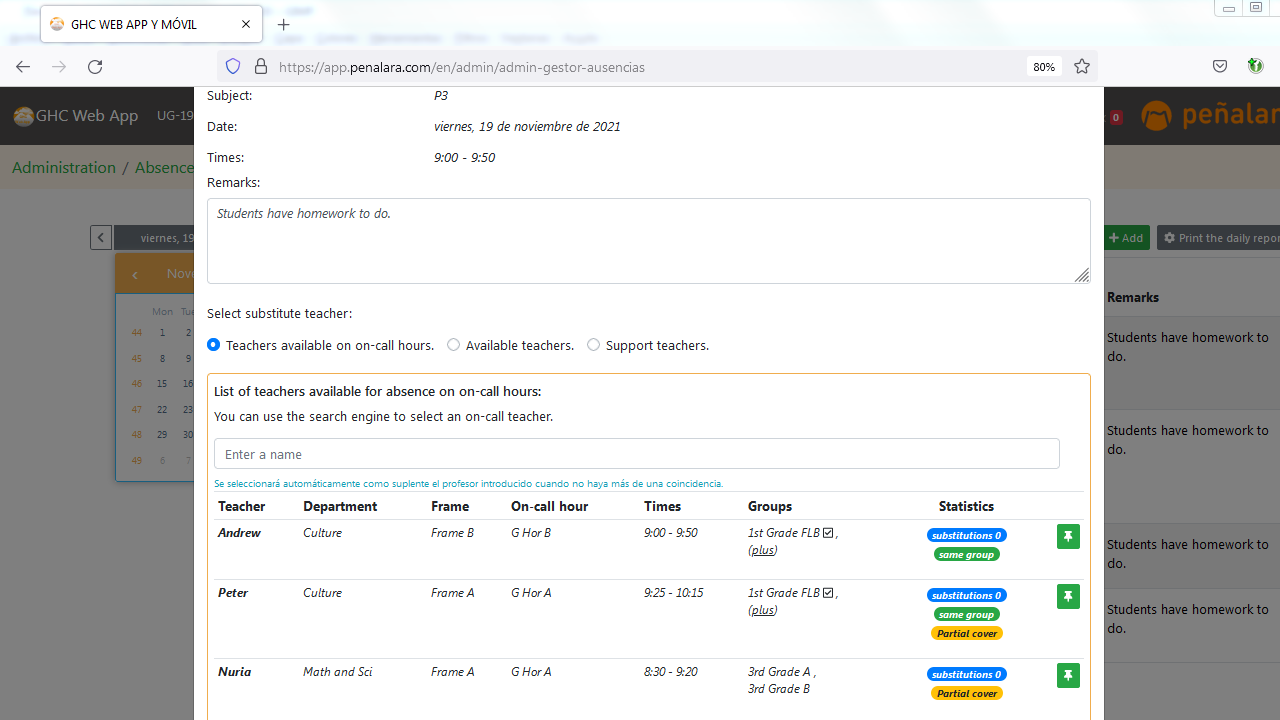Image resolution: width=1280 pixels, height=720 pixels.
Task: Open the tracking protection shield
Action: pos(233,67)
